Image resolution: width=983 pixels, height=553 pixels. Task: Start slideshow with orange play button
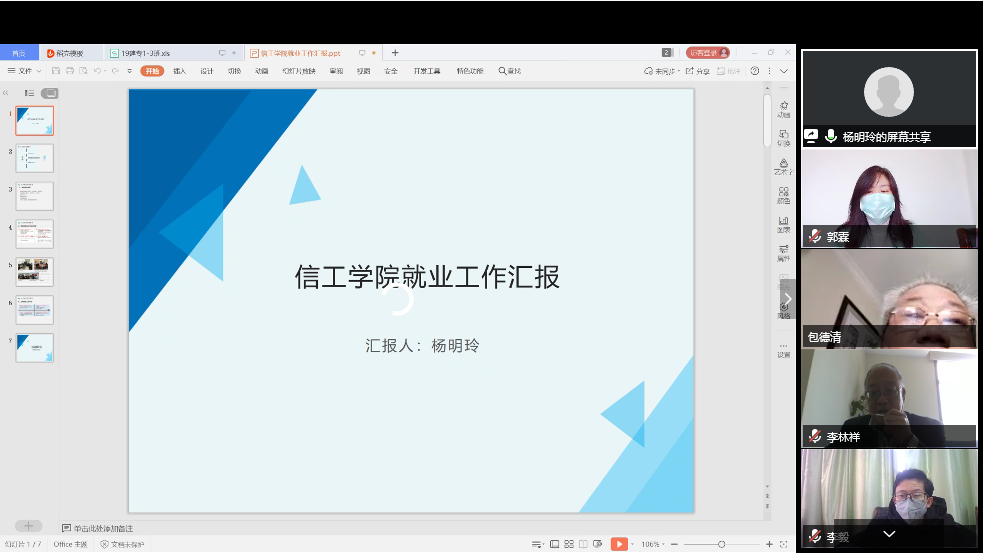tap(619, 544)
